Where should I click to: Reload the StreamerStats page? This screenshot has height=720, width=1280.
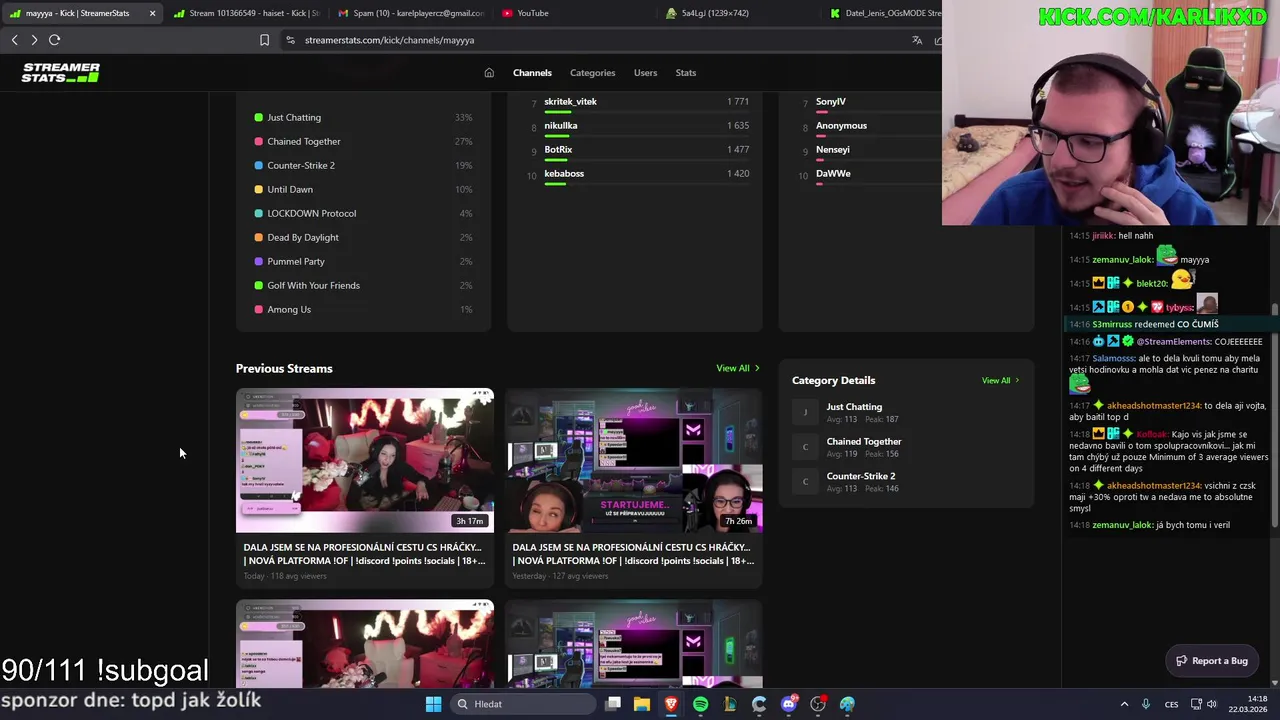[x=55, y=40]
